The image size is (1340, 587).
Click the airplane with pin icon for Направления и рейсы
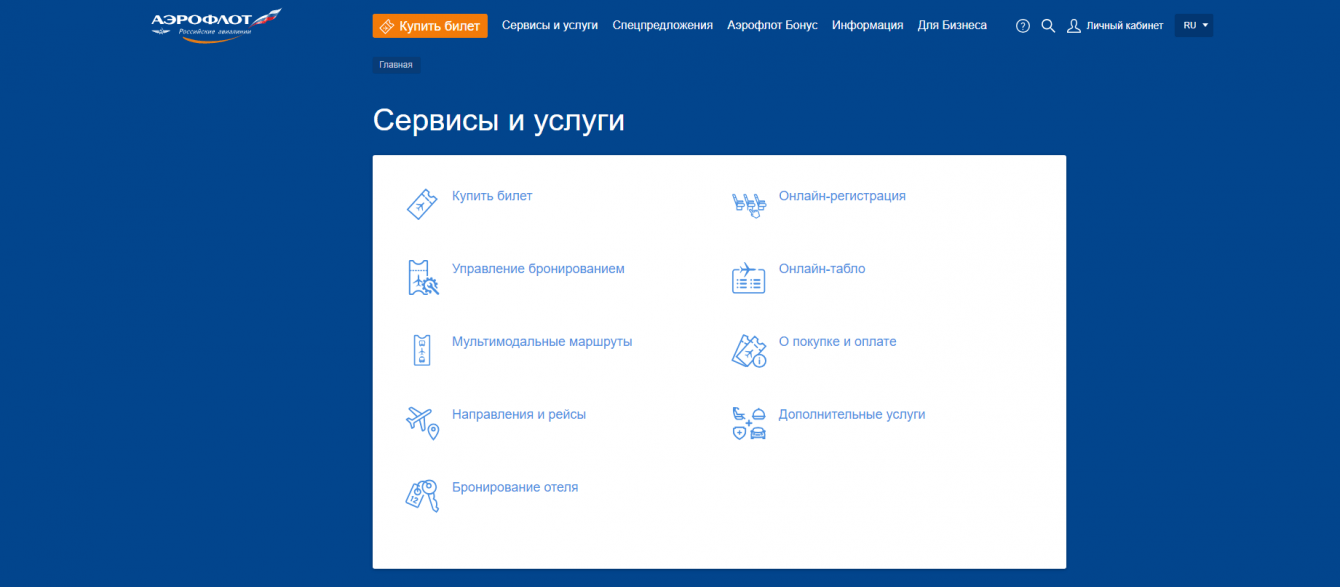tap(422, 423)
